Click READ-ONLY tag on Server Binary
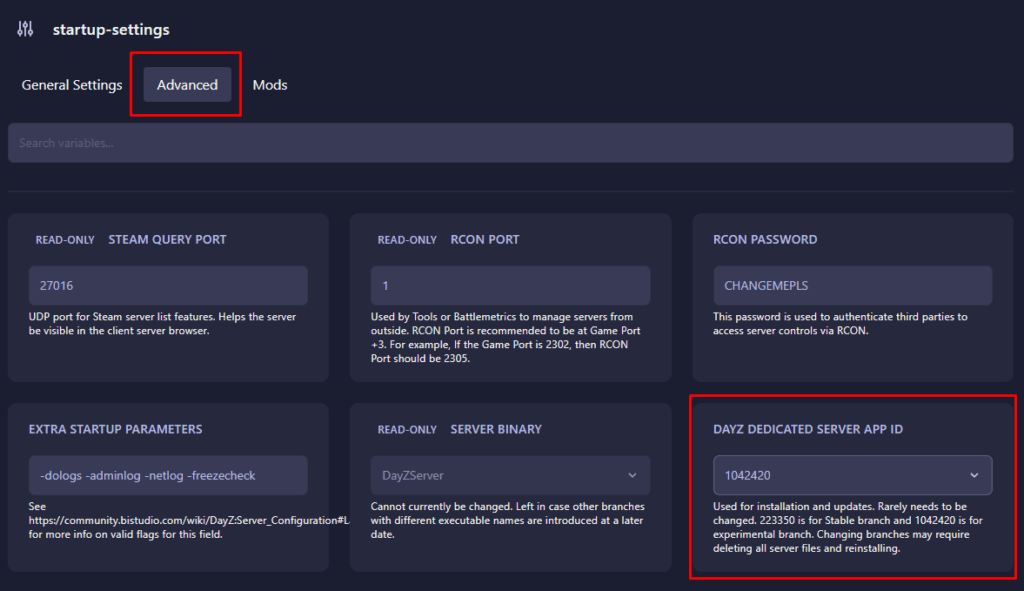The width and height of the screenshot is (1024, 591). click(x=407, y=430)
